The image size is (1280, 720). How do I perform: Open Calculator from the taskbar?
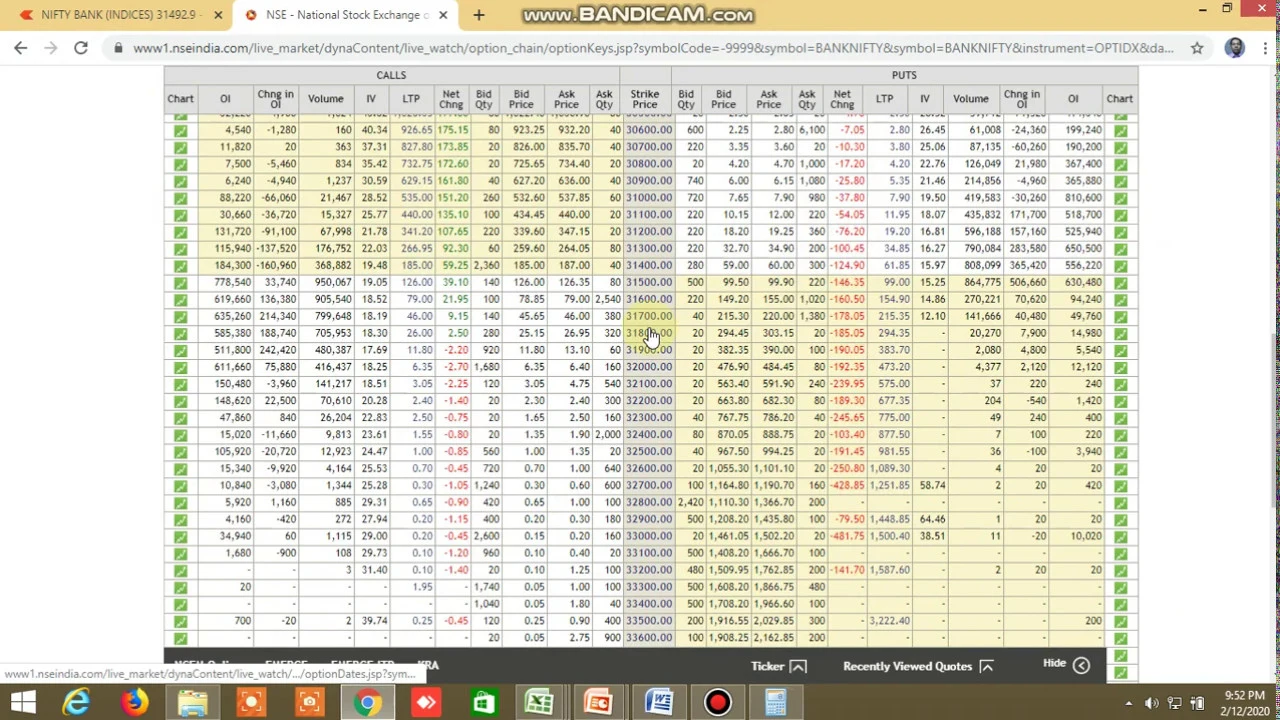775,703
